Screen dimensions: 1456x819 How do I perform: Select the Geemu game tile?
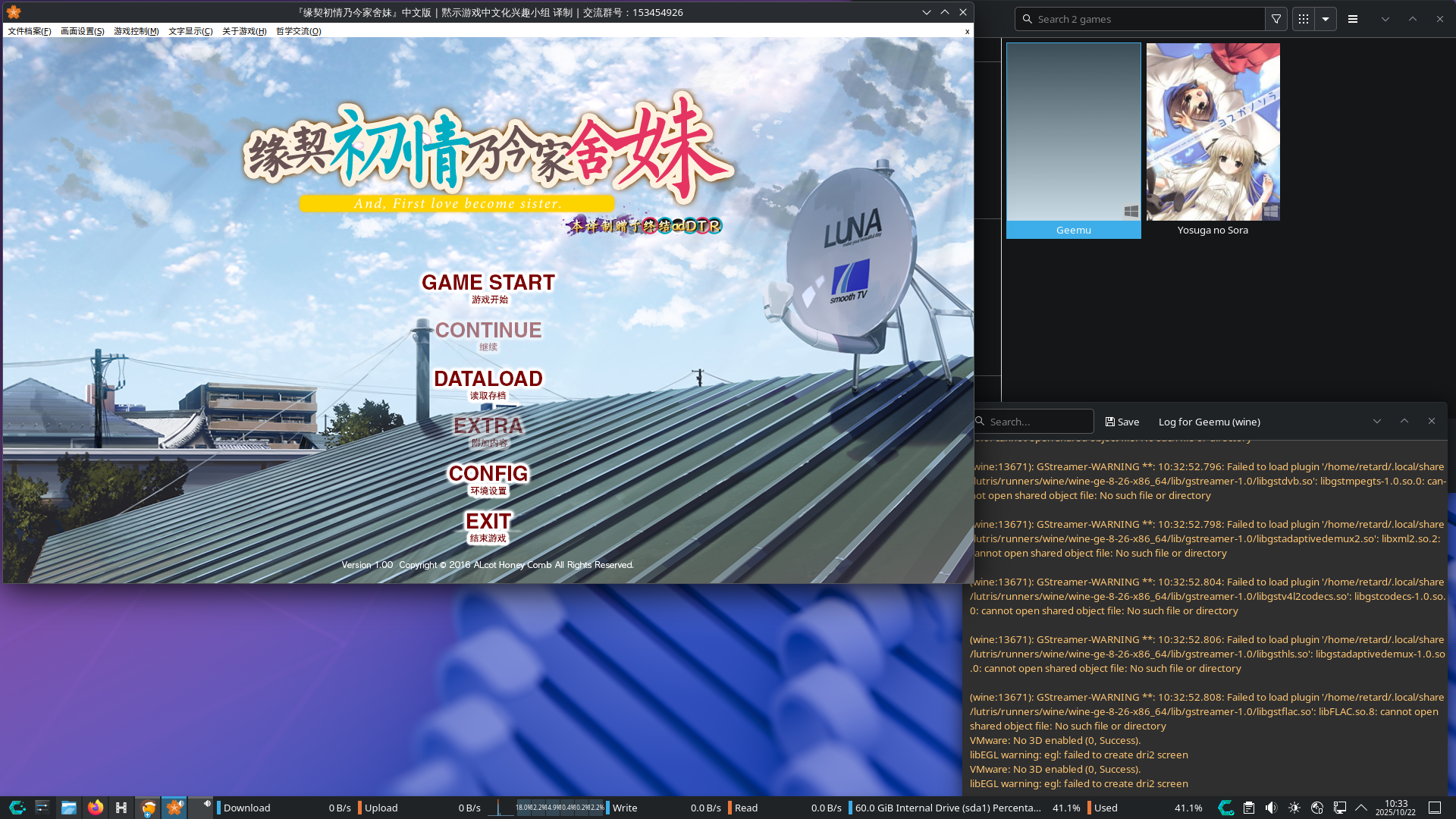pos(1073,140)
